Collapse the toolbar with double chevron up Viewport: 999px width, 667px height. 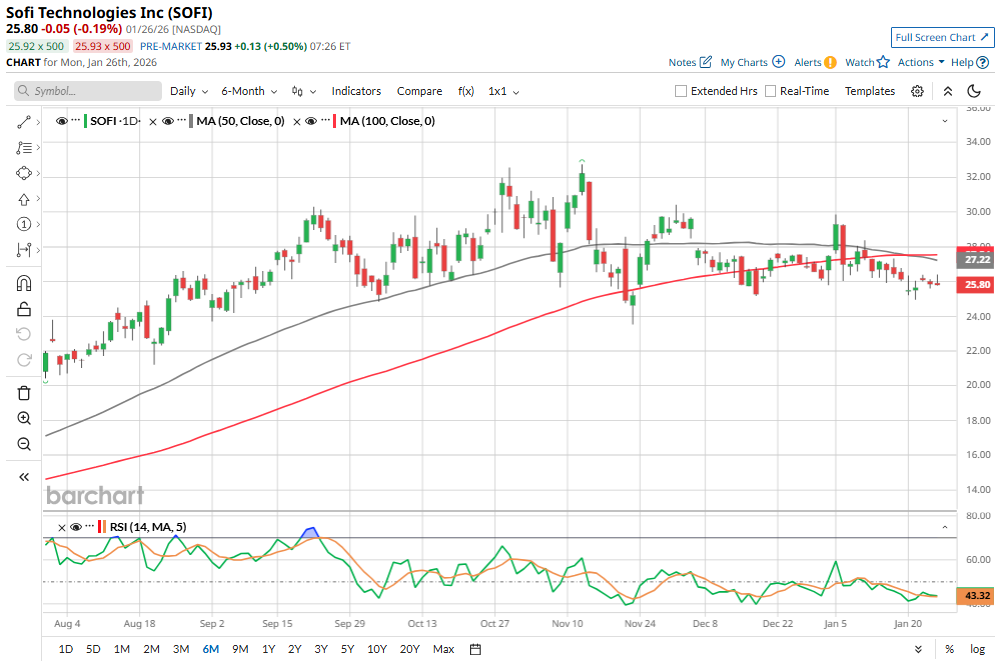pos(947,91)
